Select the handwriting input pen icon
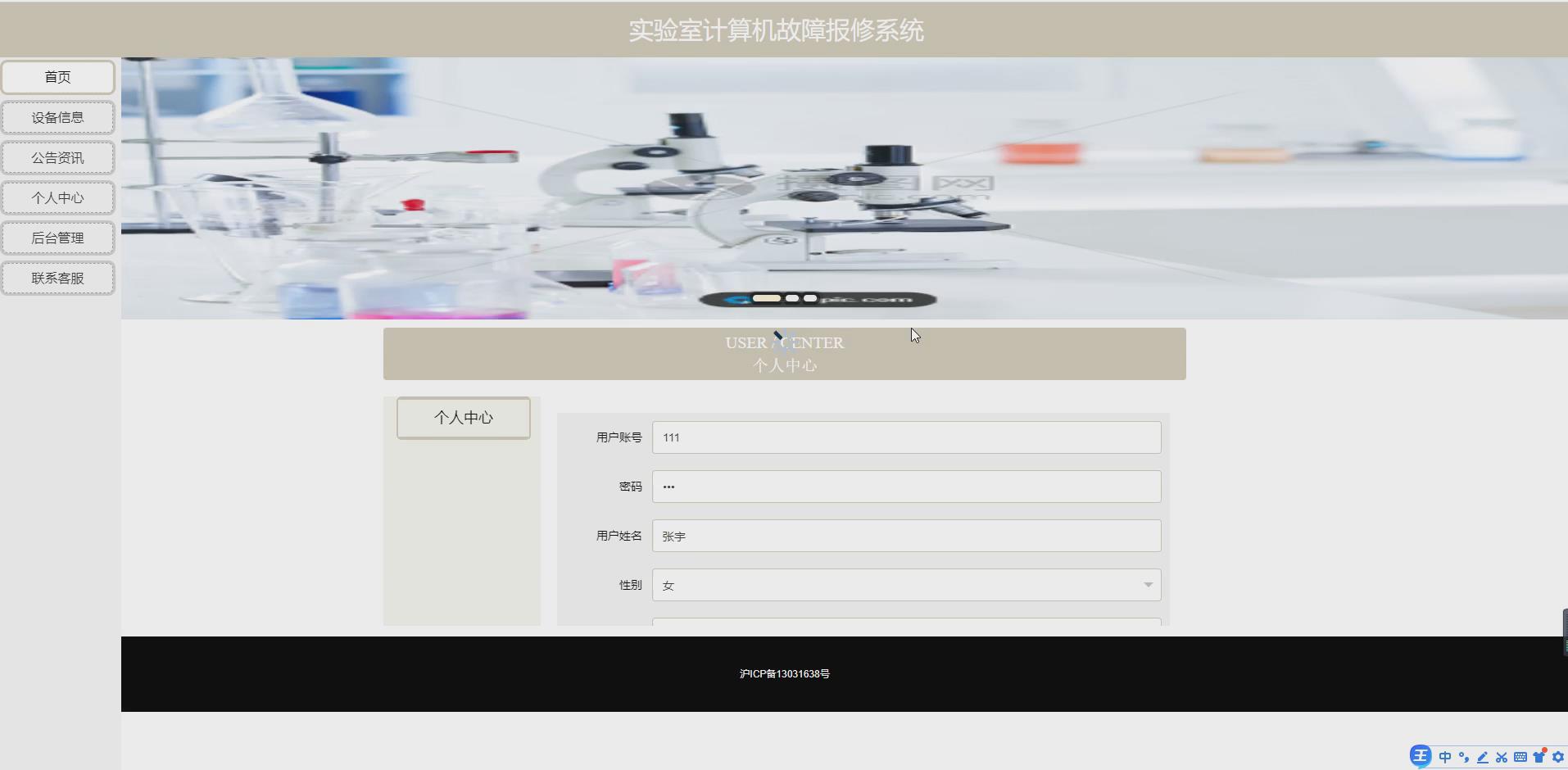Screen dimensions: 1568x770 tap(1483, 756)
